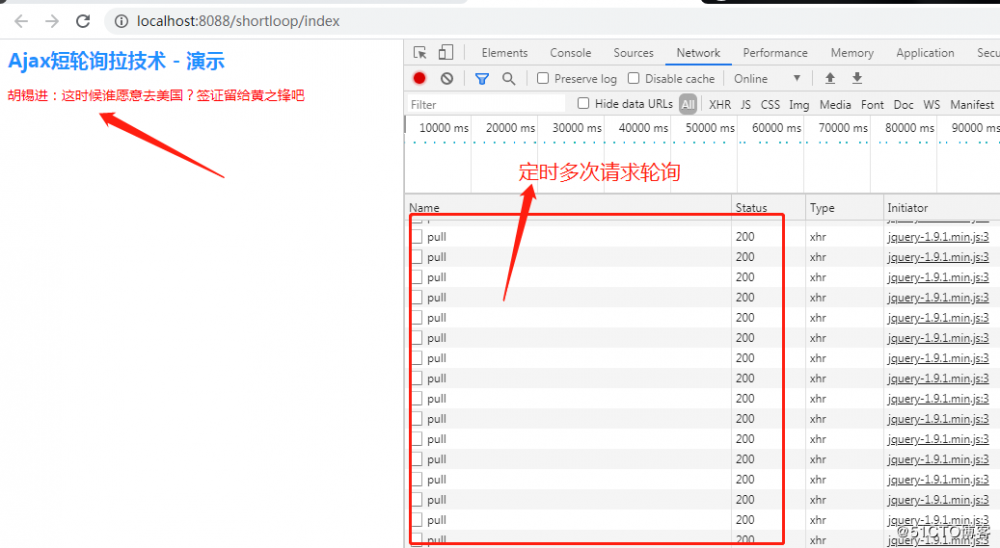Open the Application tab
The width and height of the screenshot is (1000, 548).
[925, 53]
